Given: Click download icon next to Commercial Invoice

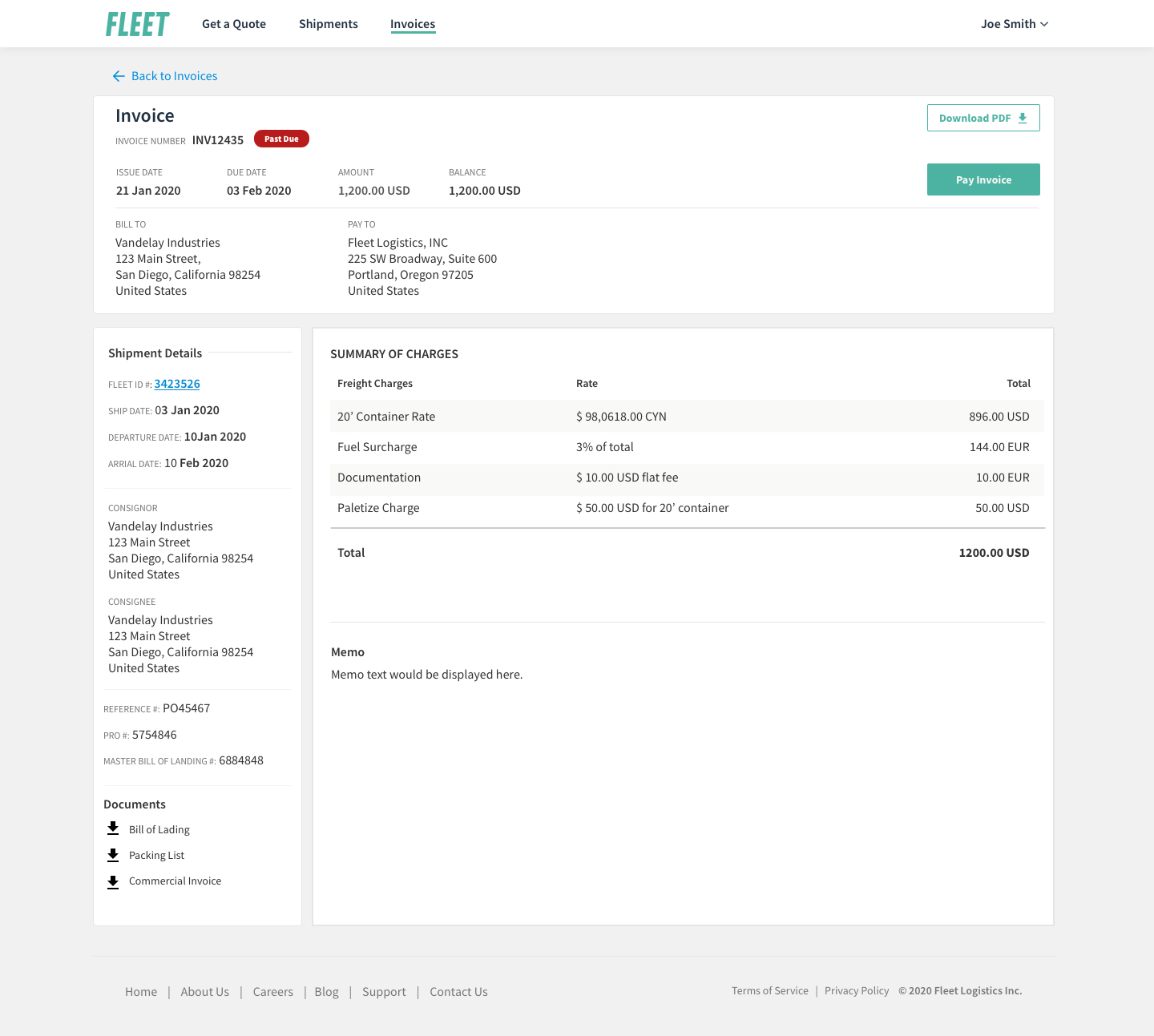Looking at the screenshot, I should [x=113, y=881].
